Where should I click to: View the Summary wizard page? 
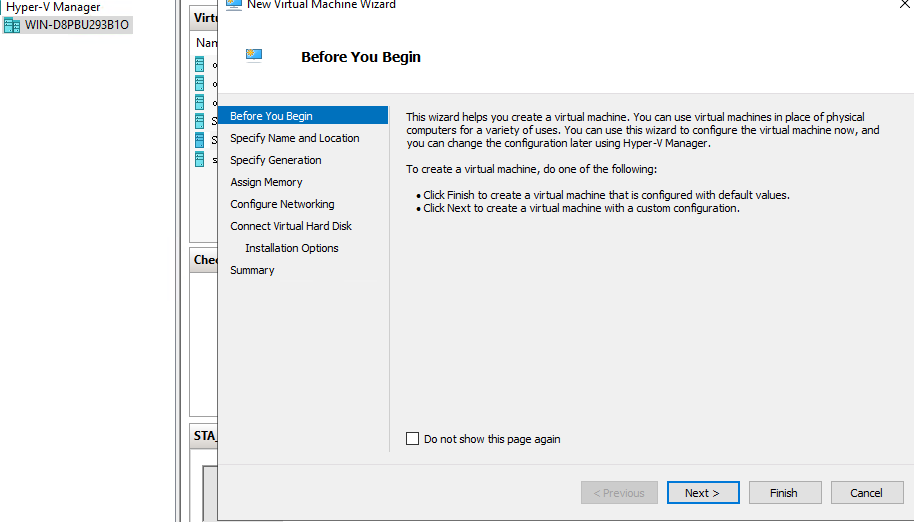coord(252,270)
